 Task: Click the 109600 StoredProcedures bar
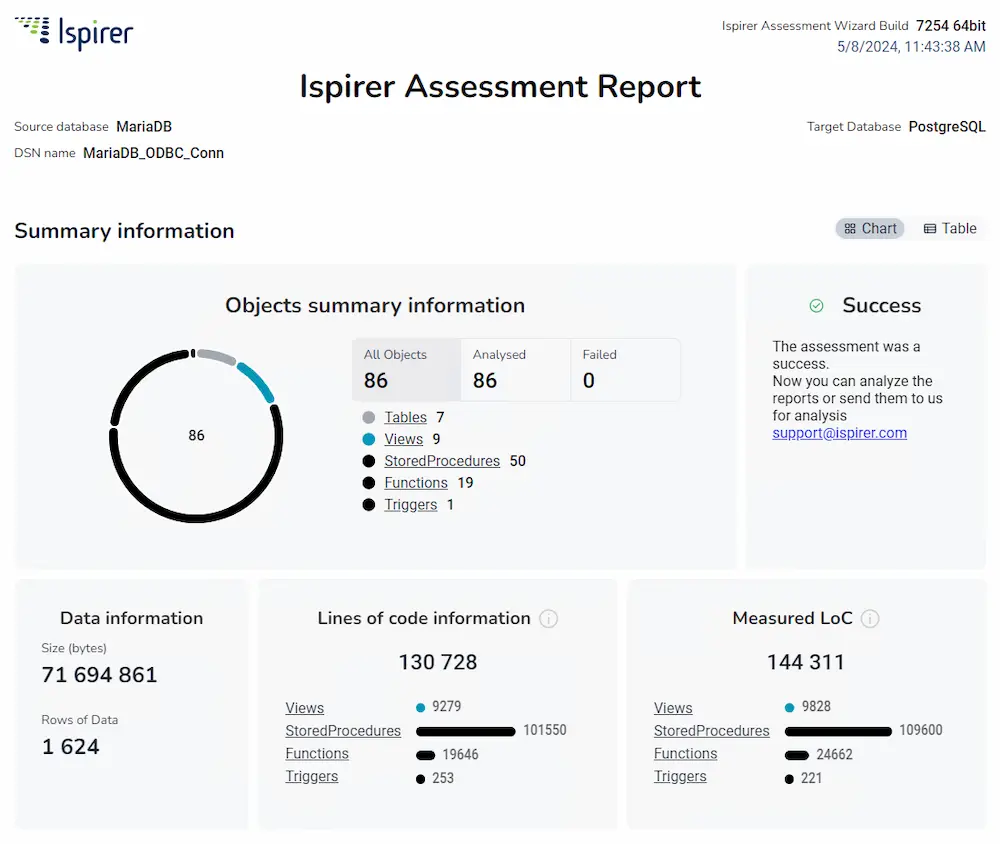838,732
